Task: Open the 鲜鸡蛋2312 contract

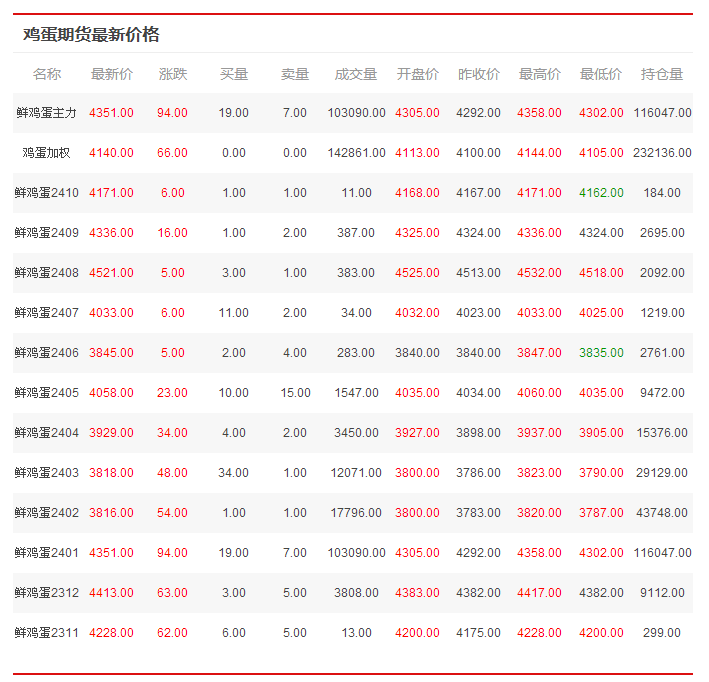Action: (46, 593)
